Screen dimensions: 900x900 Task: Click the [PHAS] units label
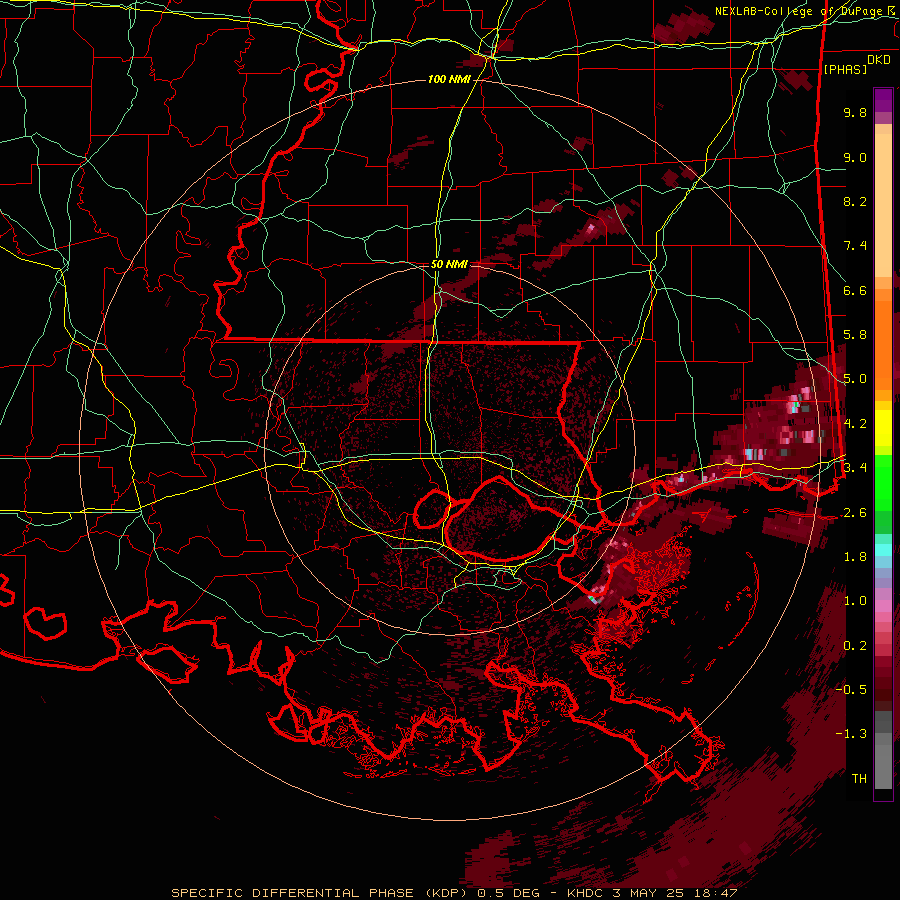(x=845, y=69)
